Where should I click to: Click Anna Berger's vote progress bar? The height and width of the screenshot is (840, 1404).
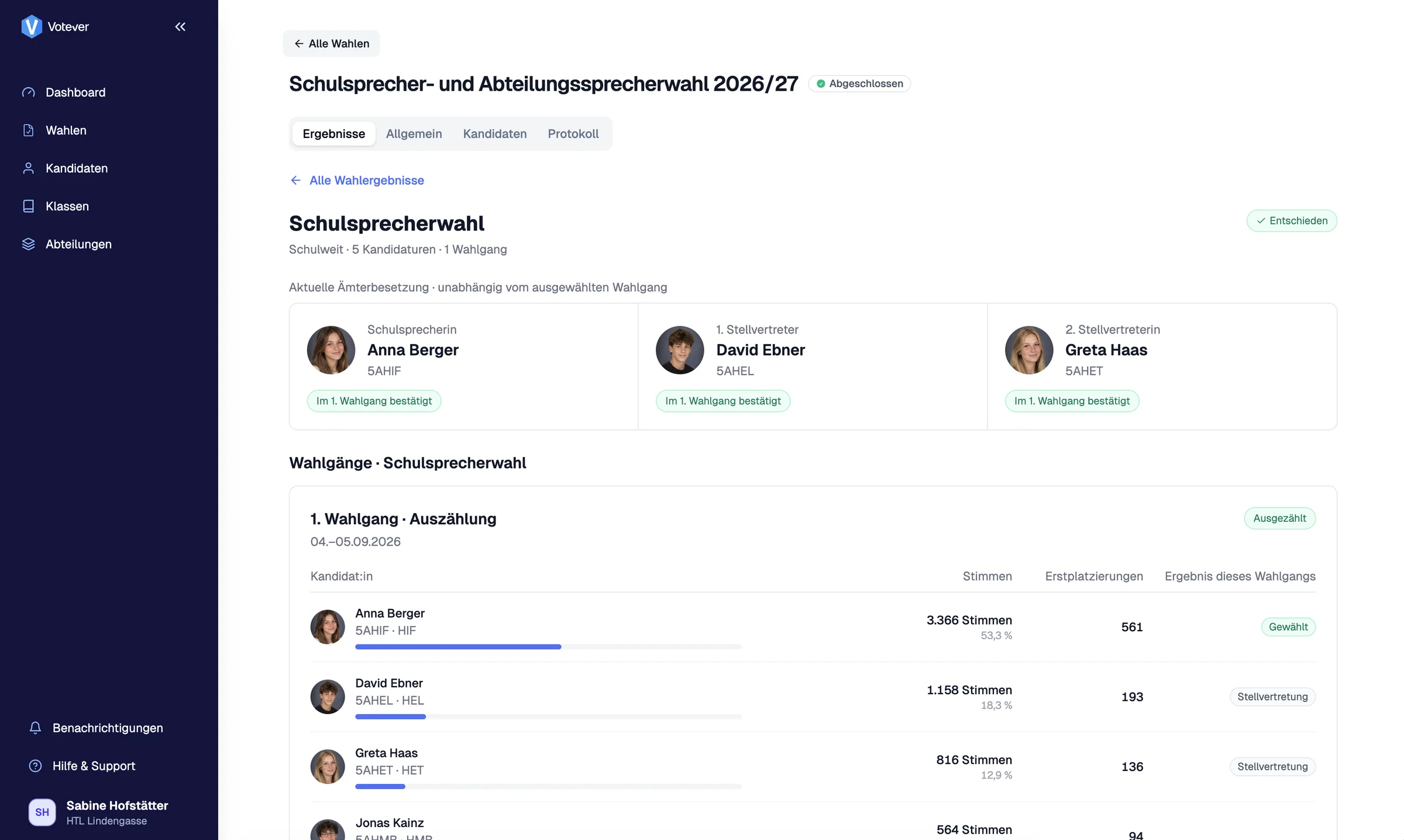549,647
